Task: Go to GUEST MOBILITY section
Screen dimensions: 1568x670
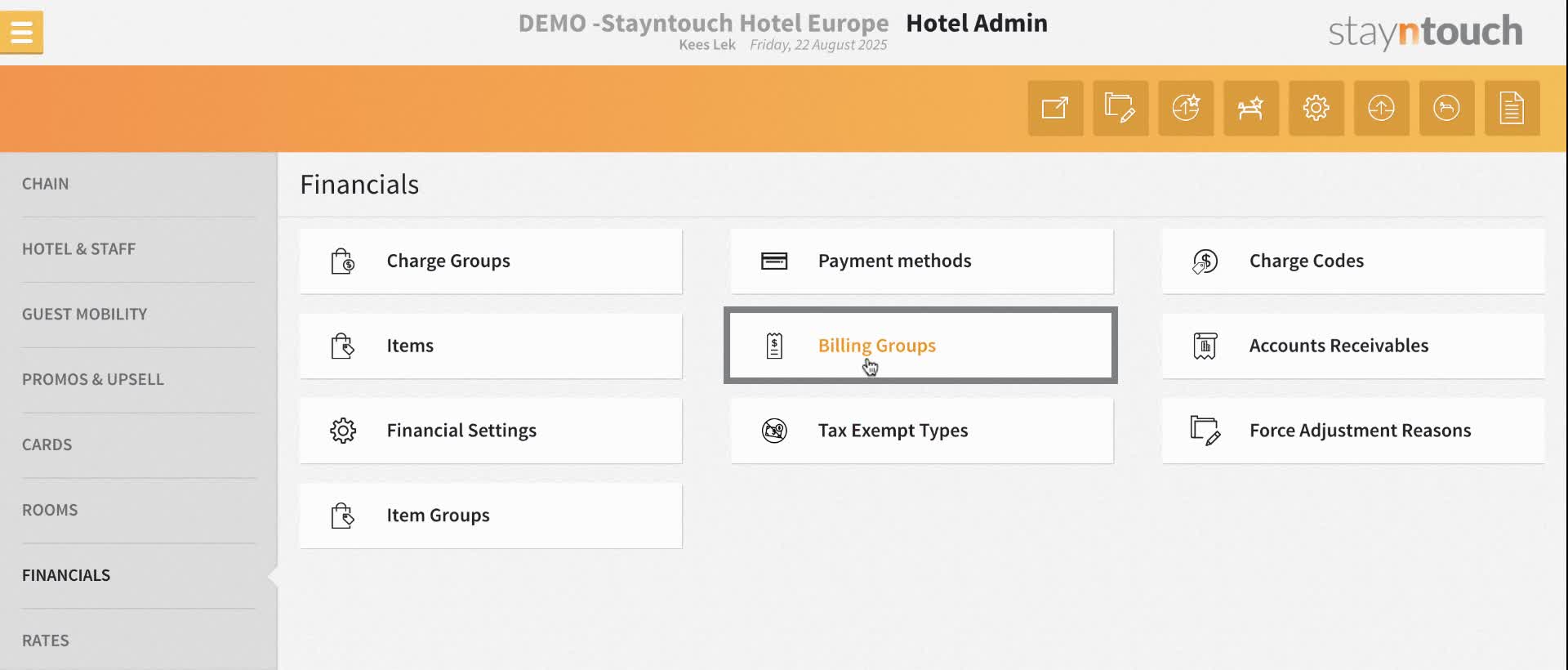Action: click(85, 315)
